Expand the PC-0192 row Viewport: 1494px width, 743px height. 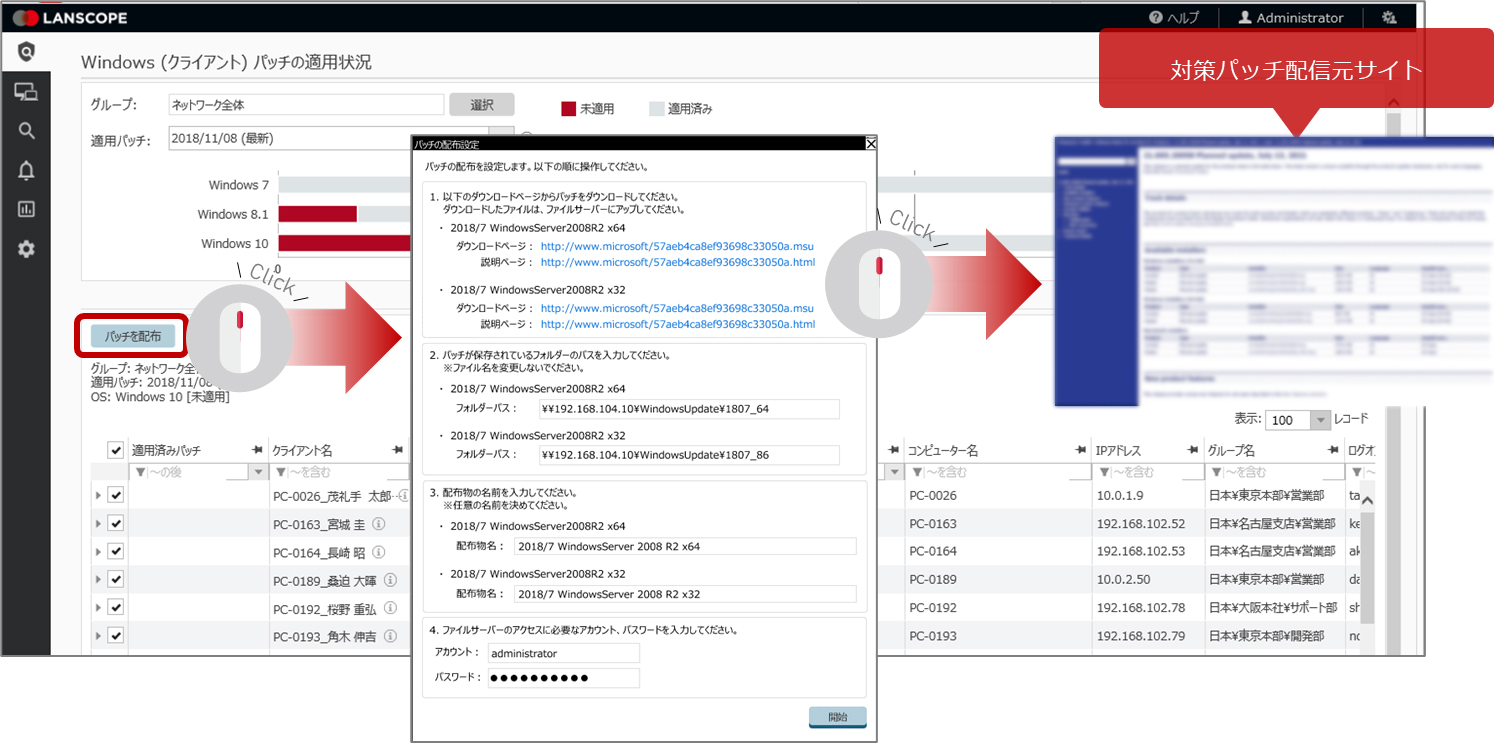tap(98, 607)
